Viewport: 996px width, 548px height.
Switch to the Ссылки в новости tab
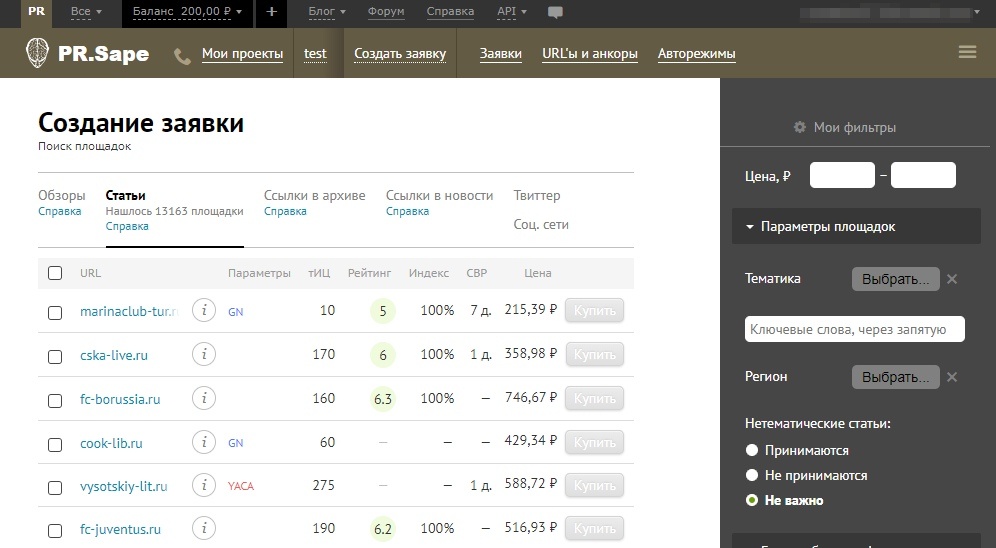pos(440,196)
